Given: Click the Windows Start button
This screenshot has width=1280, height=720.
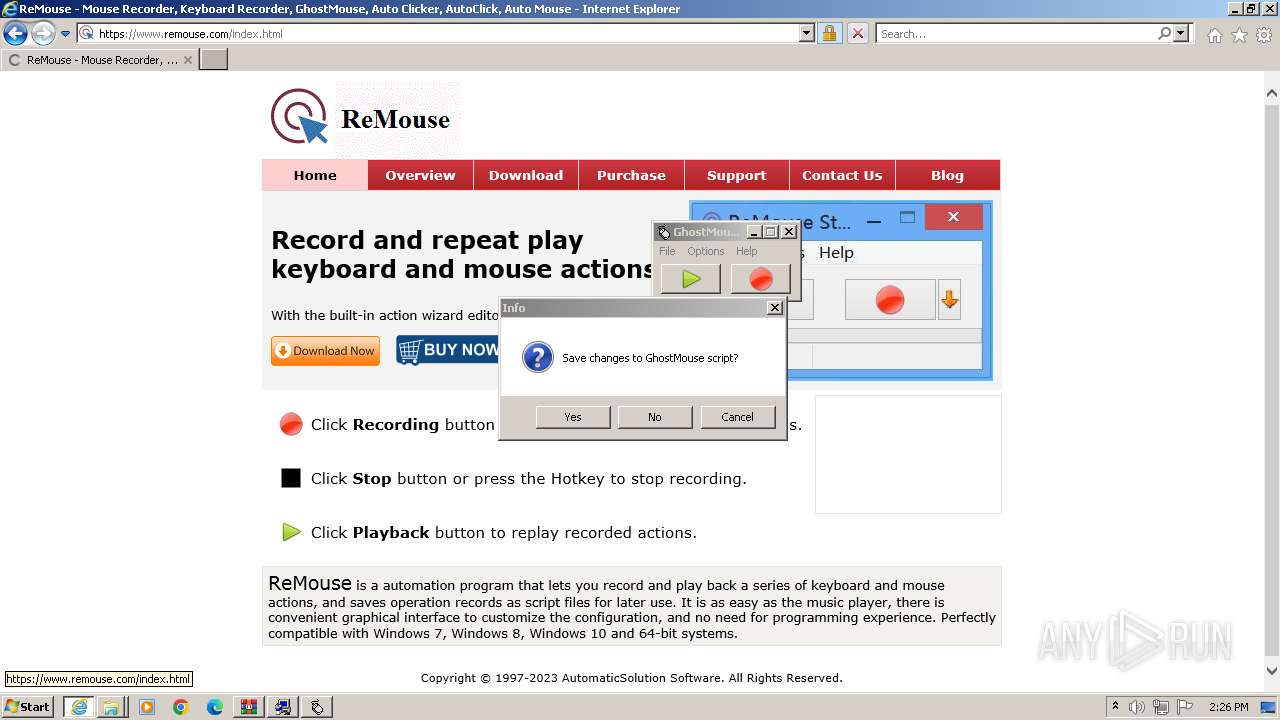Looking at the screenshot, I should pyautogui.click(x=27, y=707).
